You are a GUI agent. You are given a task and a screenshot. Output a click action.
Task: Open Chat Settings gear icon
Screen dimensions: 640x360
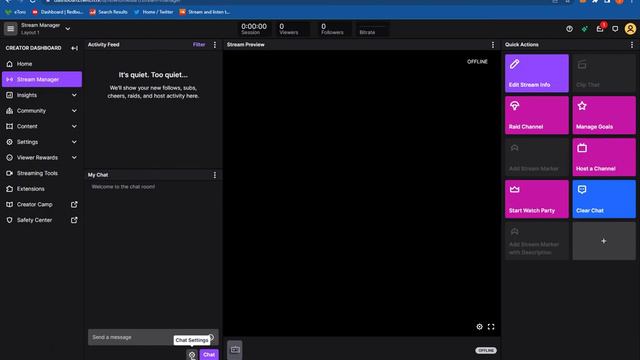(192, 355)
